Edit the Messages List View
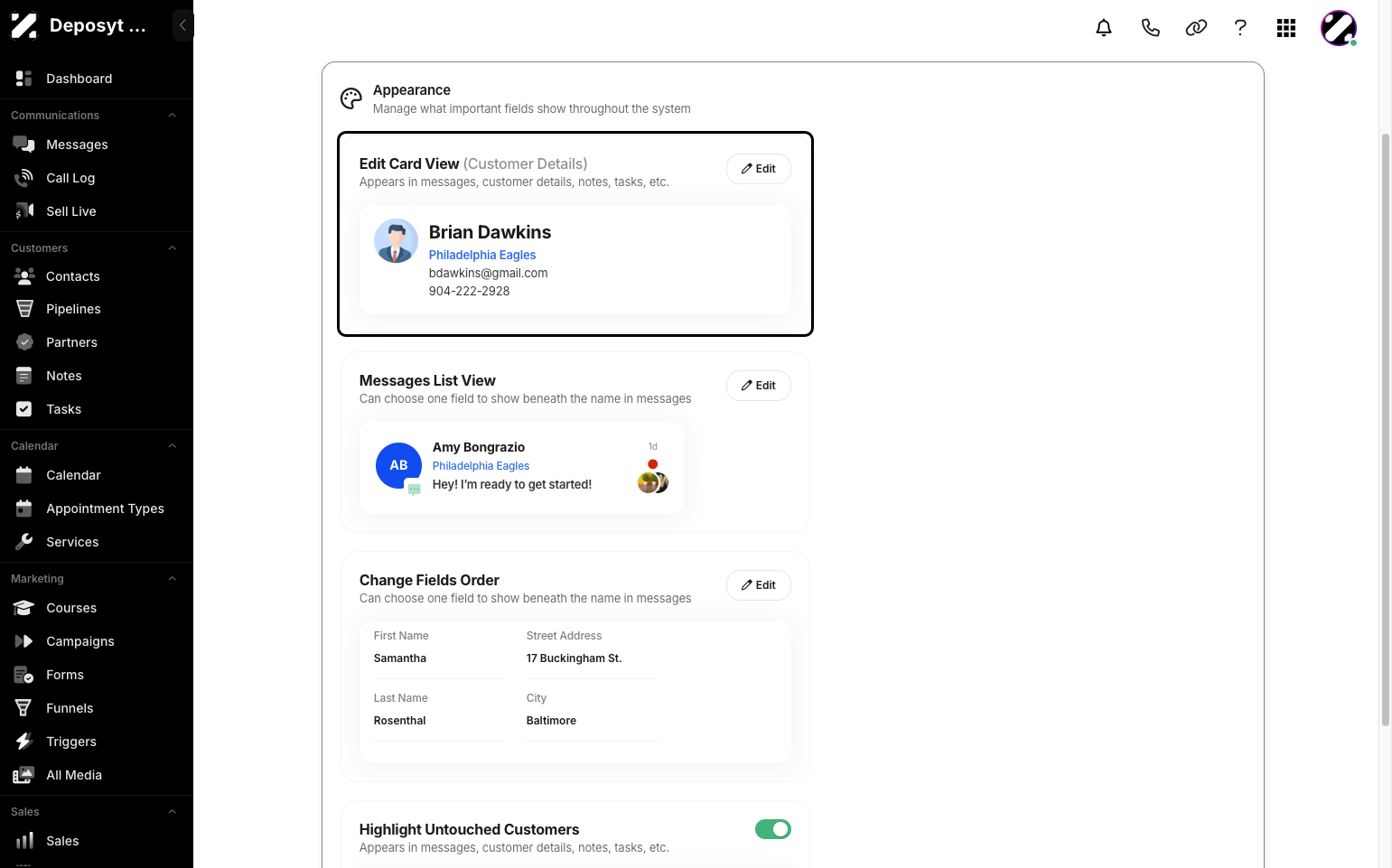The image size is (1392, 868). (759, 386)
